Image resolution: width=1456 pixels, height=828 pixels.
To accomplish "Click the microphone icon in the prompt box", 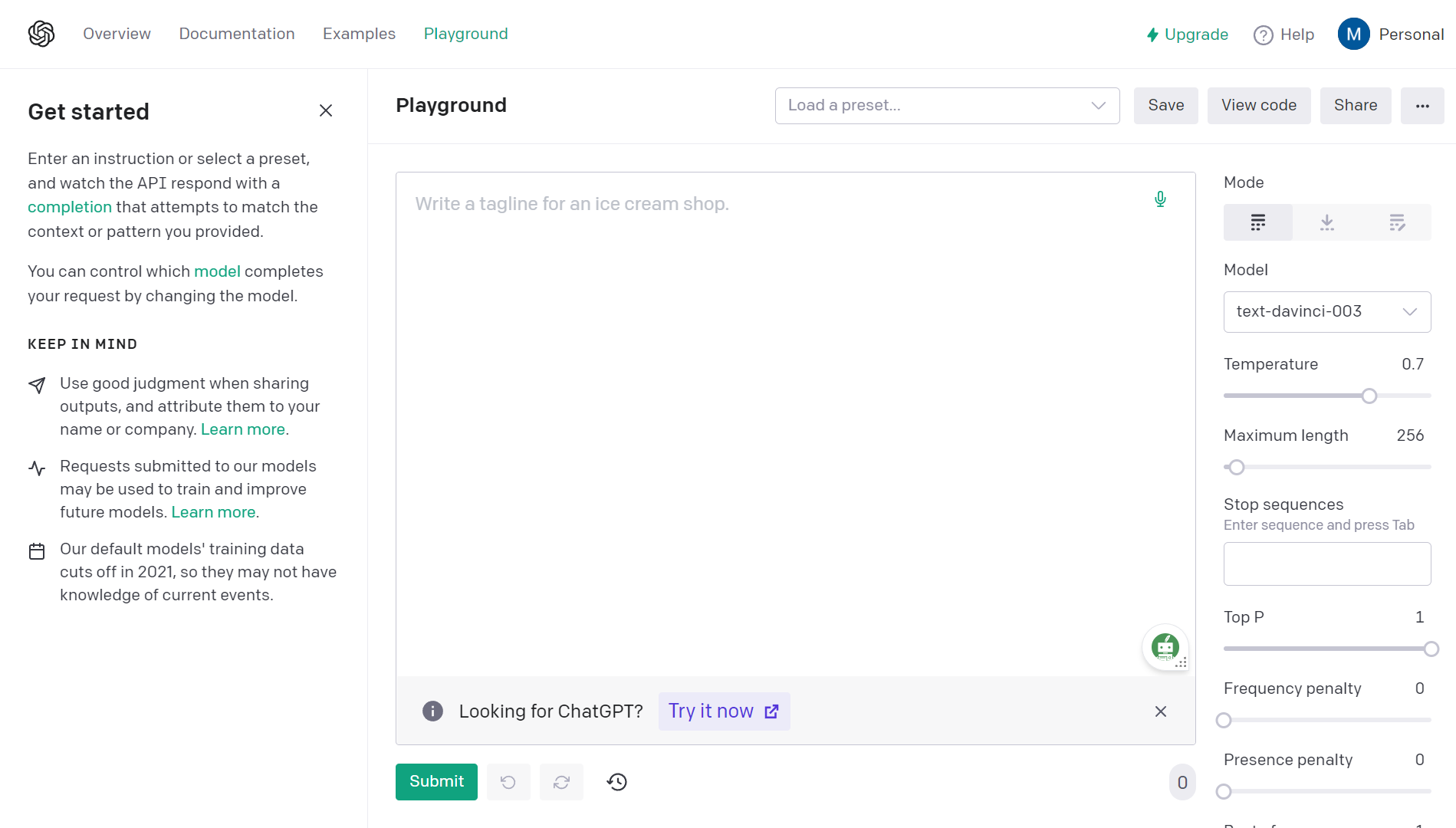I will pyautogui.click(x=1160, y=199).
